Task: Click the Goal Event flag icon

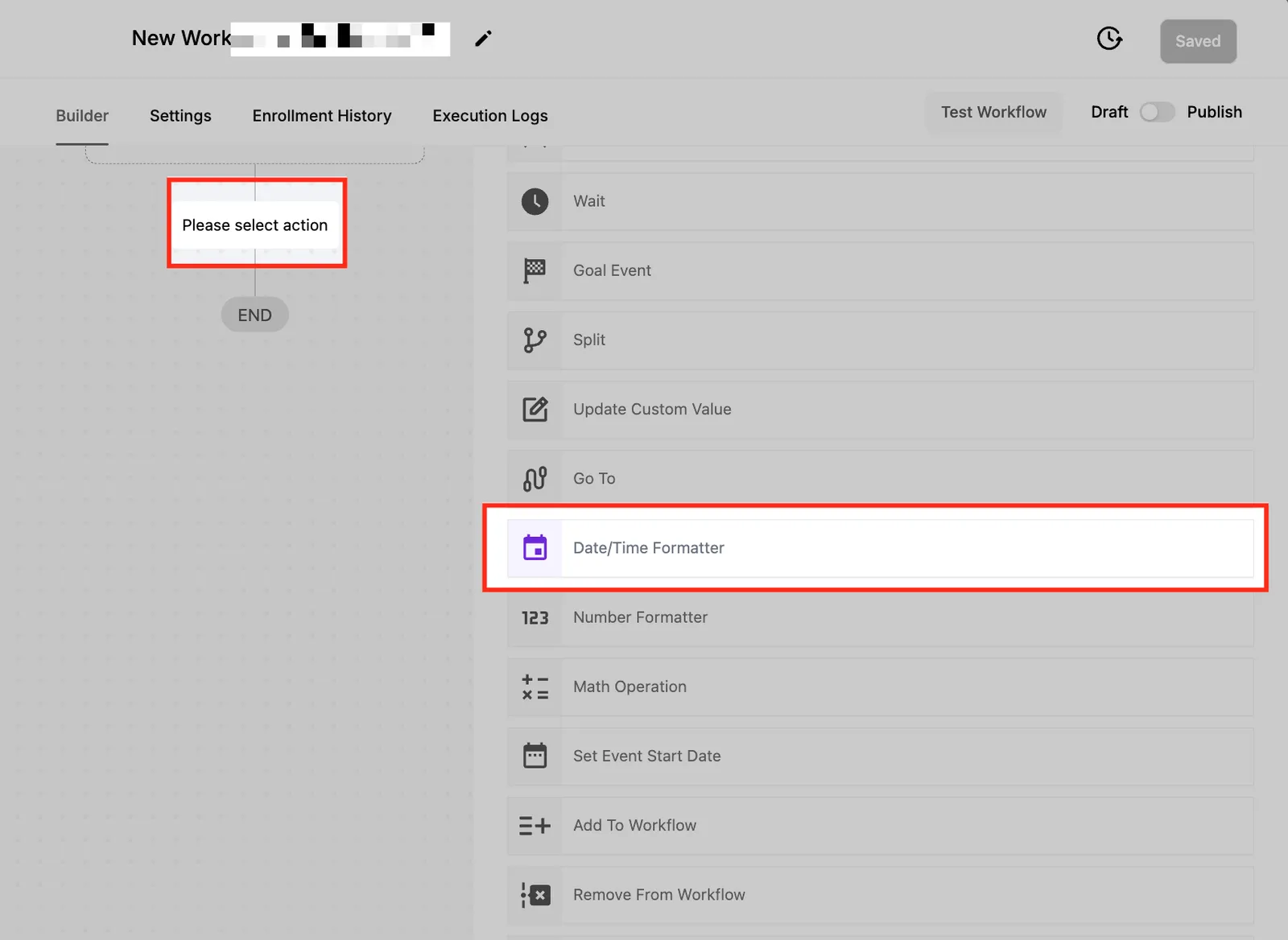Action: 535,270
